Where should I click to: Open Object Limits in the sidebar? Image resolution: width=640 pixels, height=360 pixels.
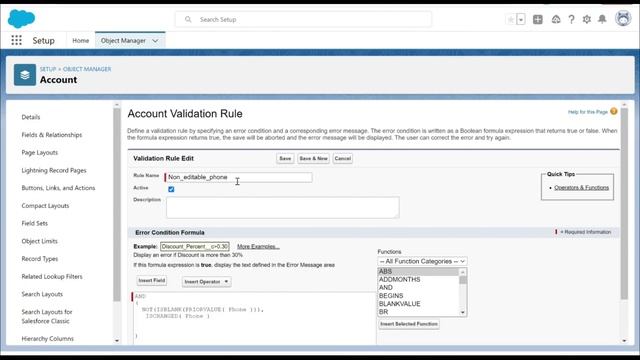tap(40, 241)
